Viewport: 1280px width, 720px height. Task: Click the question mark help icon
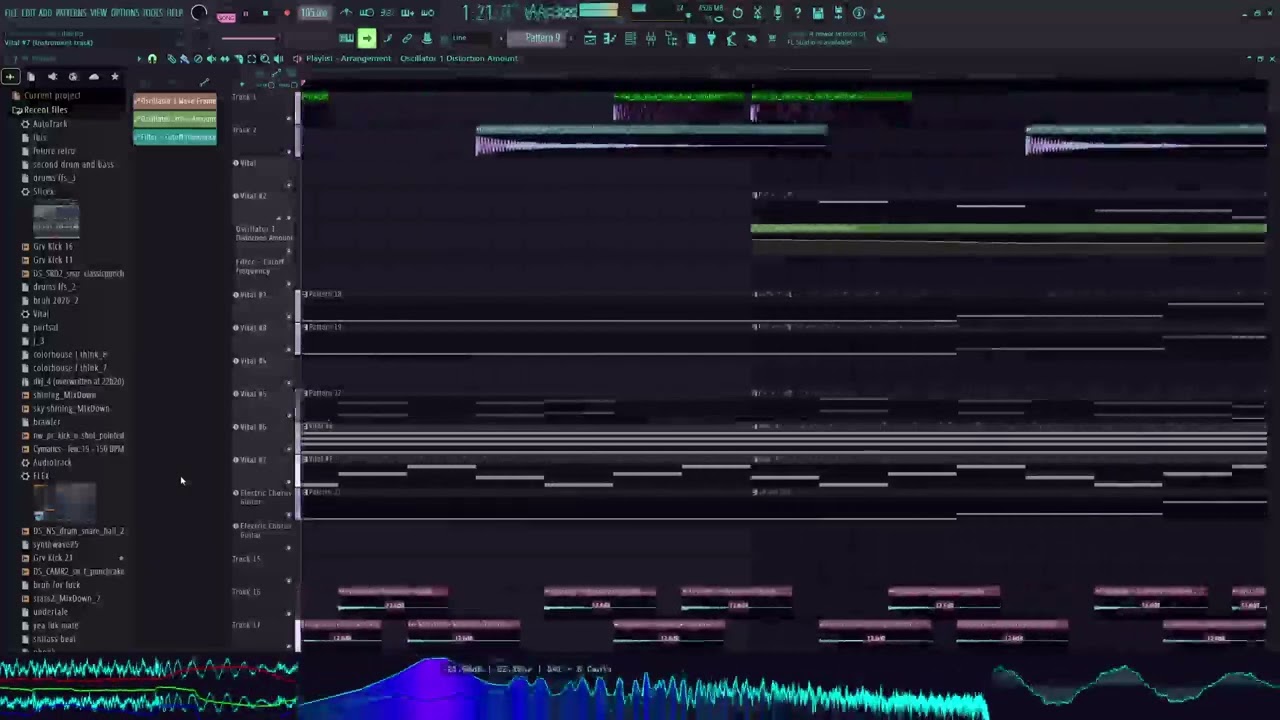coord(797,13)
